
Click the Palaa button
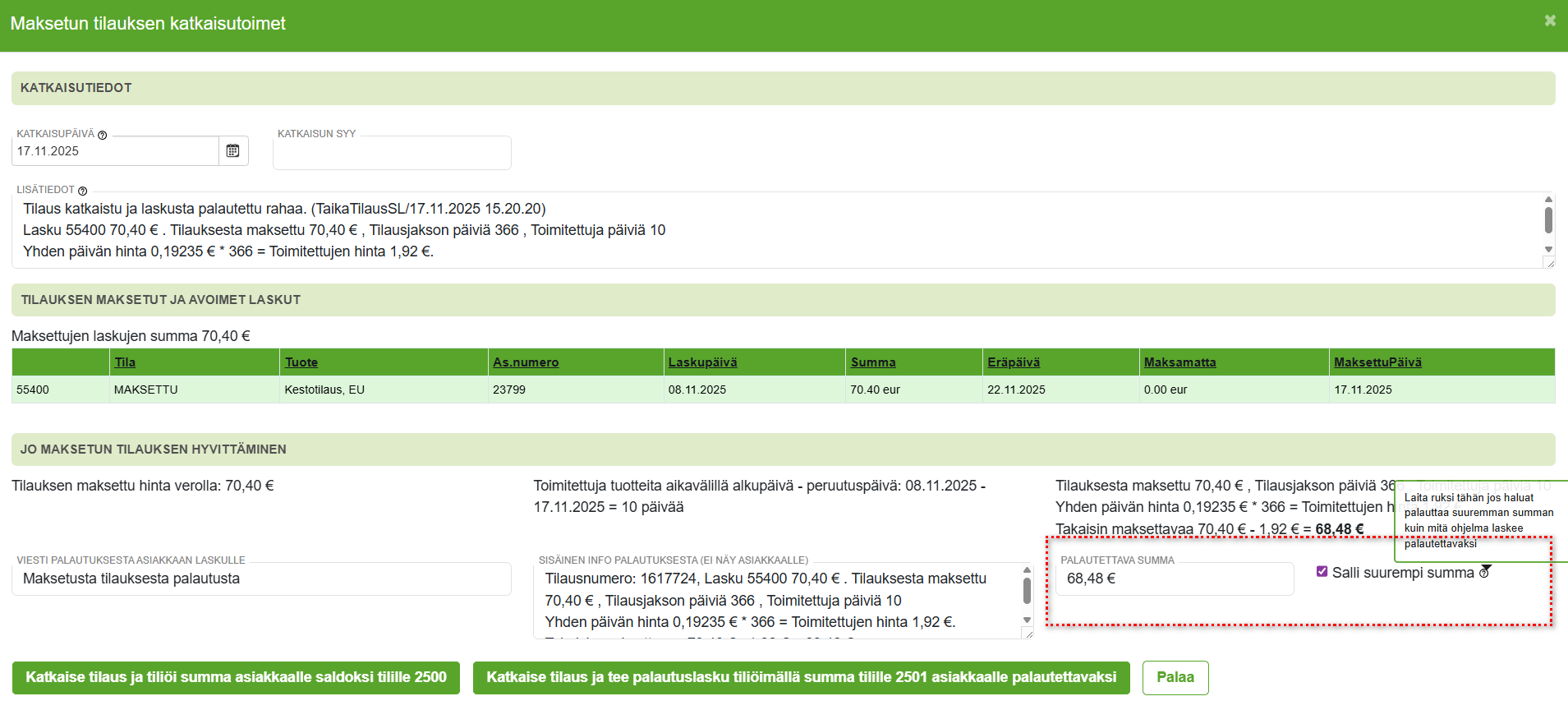coord(1175,677)
